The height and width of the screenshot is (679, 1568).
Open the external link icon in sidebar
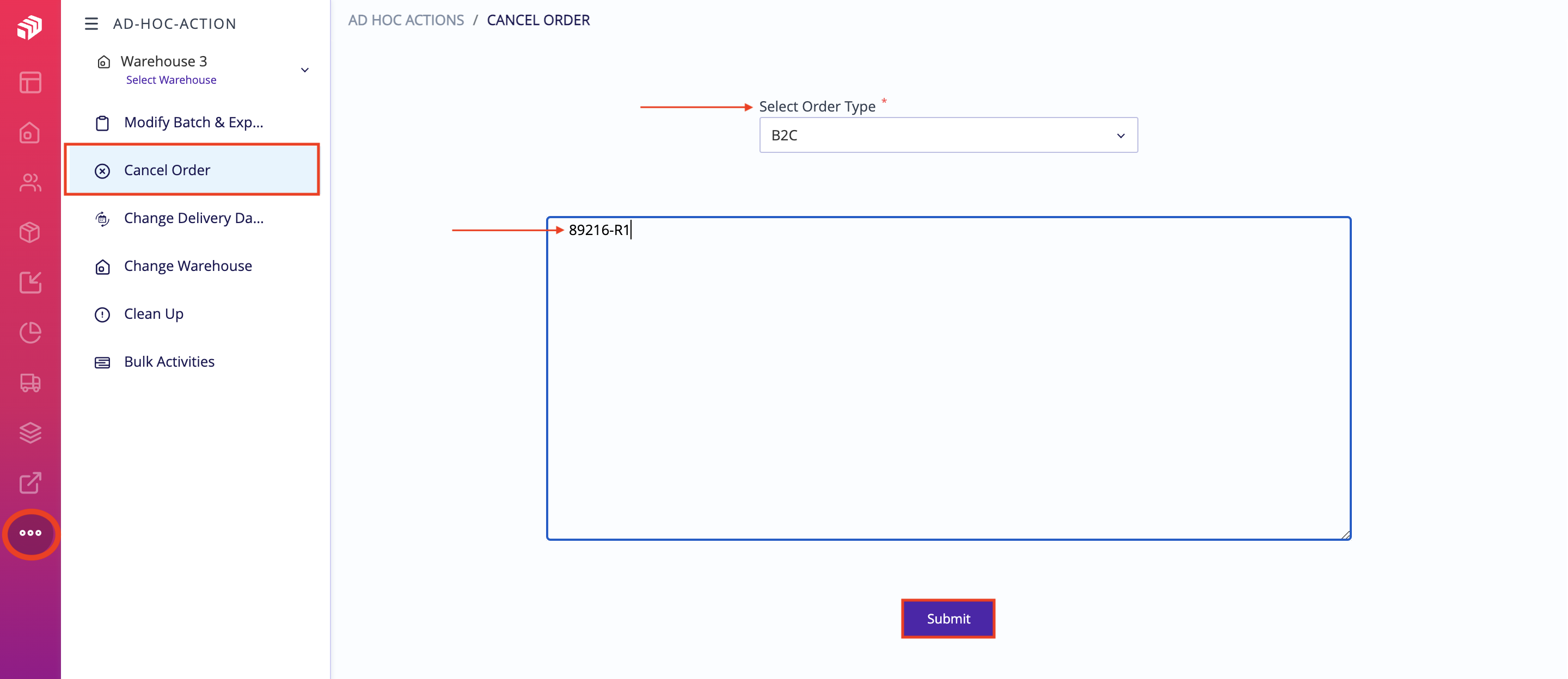(30, 483)
